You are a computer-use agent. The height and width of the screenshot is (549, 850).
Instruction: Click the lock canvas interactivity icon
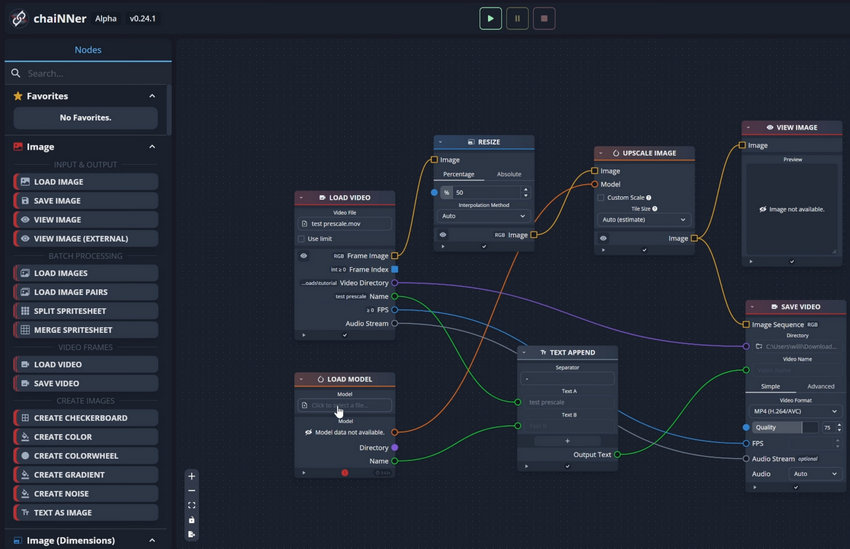click(192, 520)
